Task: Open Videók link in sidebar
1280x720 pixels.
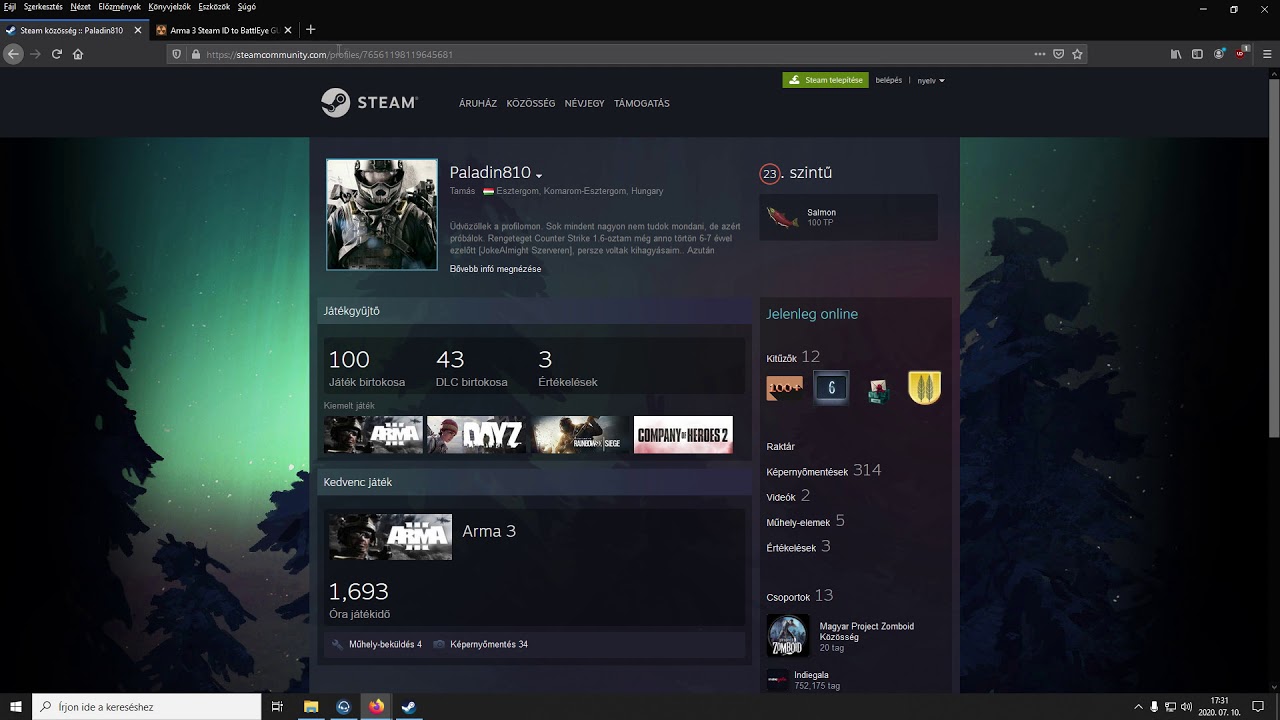Action: (781, 497)
